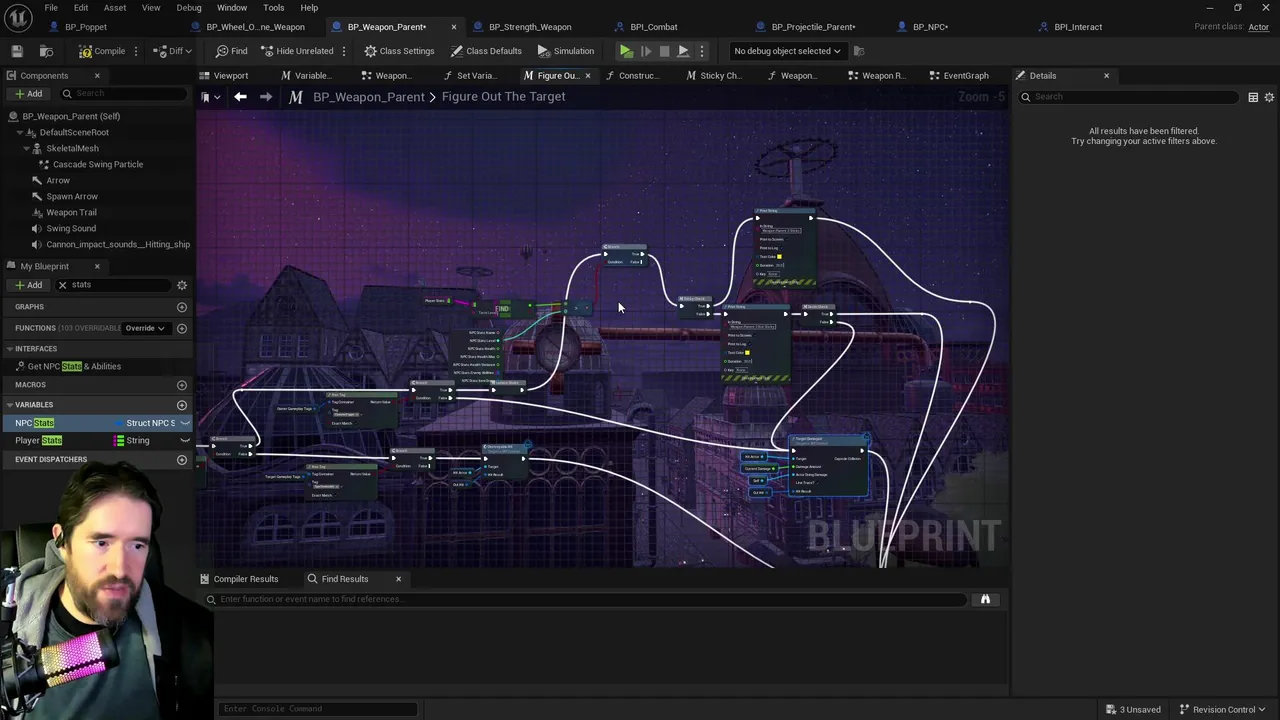Open the Diff dropdown
Image resolution: width=1280 pixels, height=720 pixels.
174,51
